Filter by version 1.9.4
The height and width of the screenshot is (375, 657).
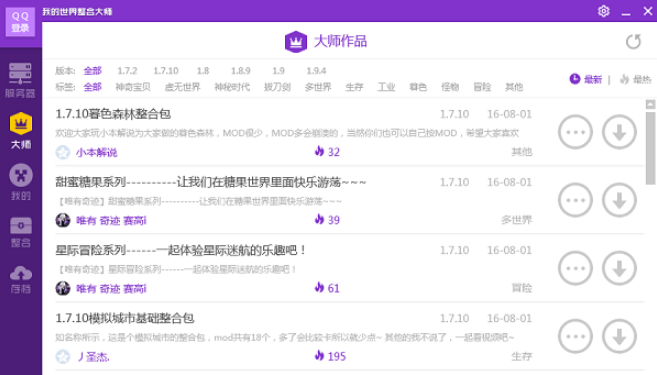(x=316, y=71)
